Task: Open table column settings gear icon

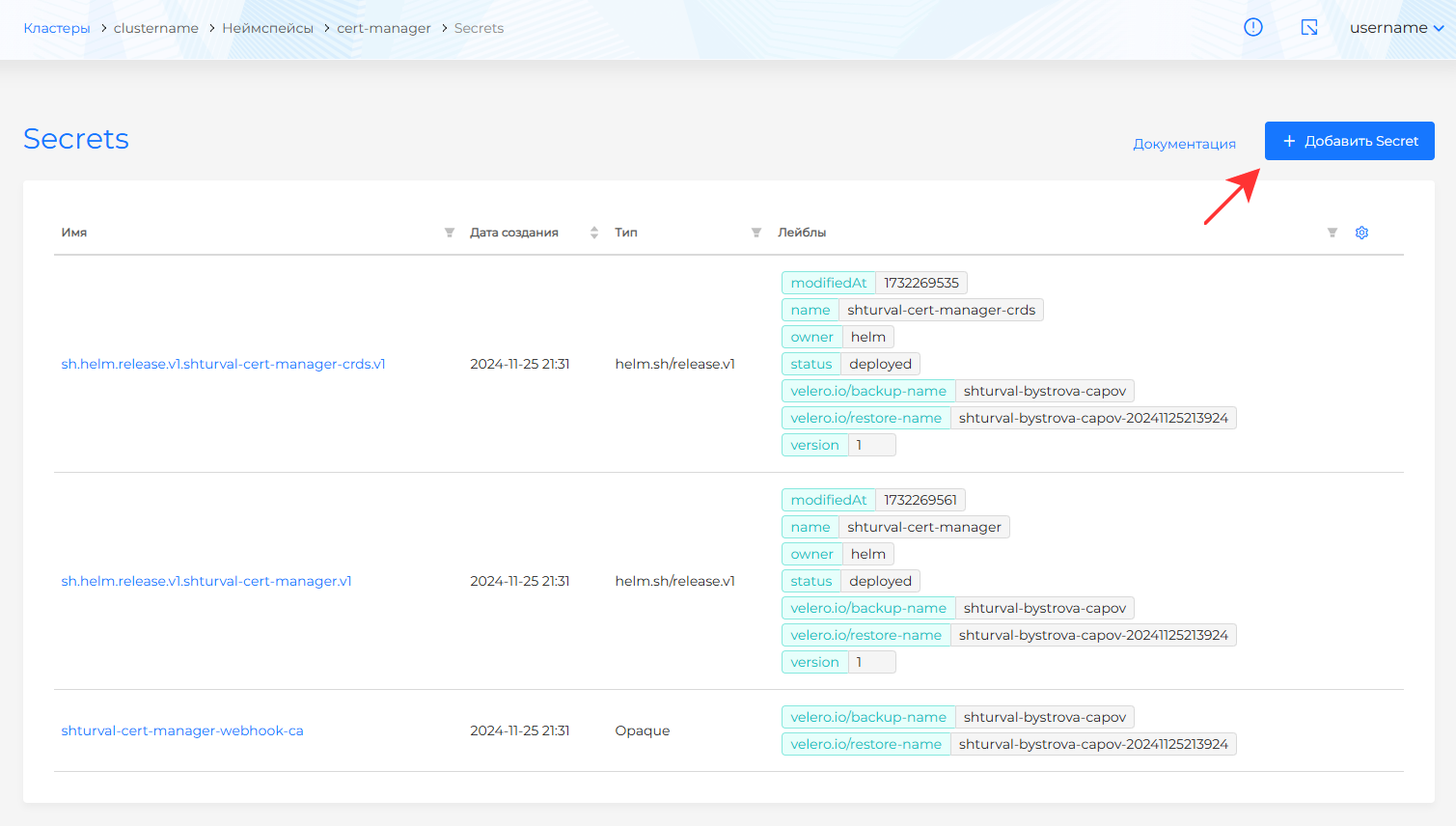Action: [x=1361, y=233]
